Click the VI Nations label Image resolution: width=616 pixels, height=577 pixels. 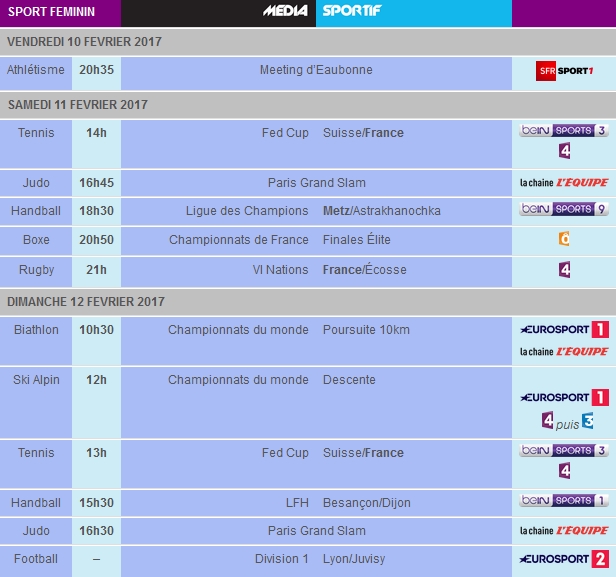tap(280, 270)
